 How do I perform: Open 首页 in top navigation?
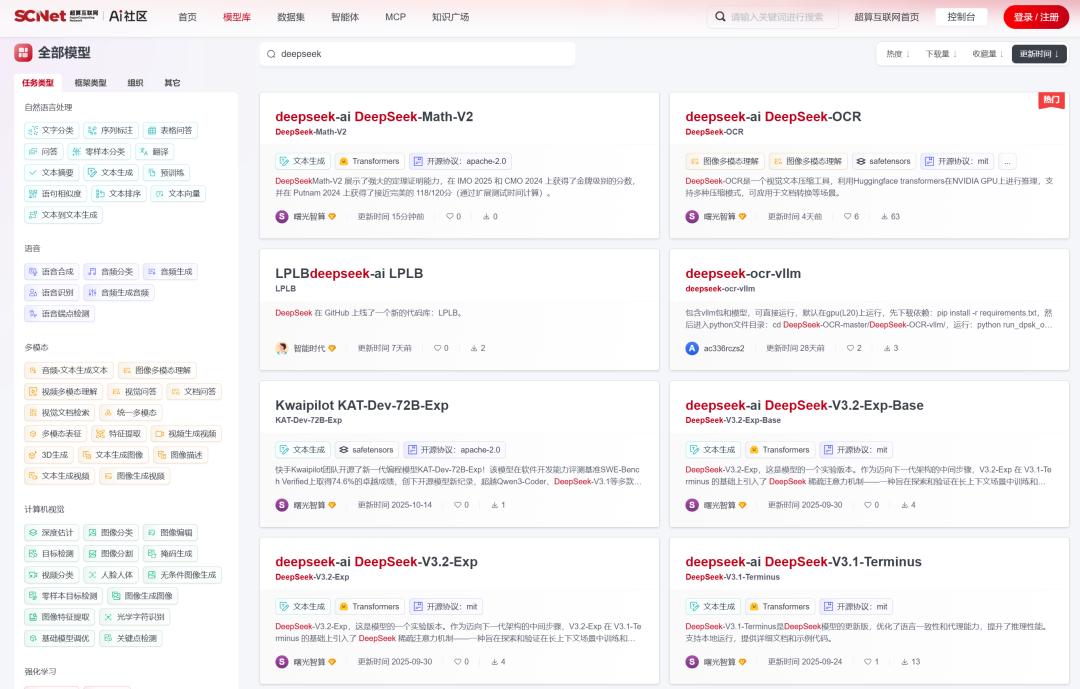click(x=187, y=17)
